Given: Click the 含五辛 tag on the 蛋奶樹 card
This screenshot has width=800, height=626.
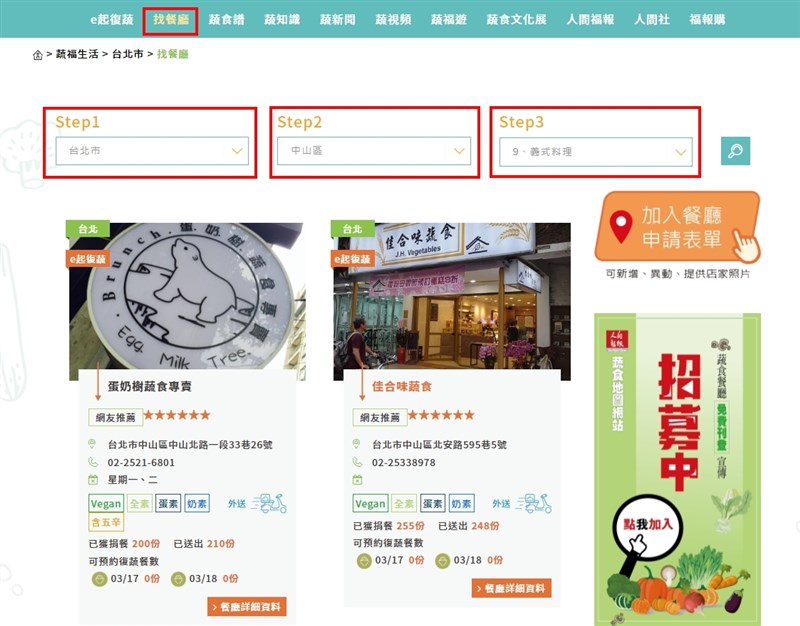Looking at the screenshot, I should pos(106,522).
